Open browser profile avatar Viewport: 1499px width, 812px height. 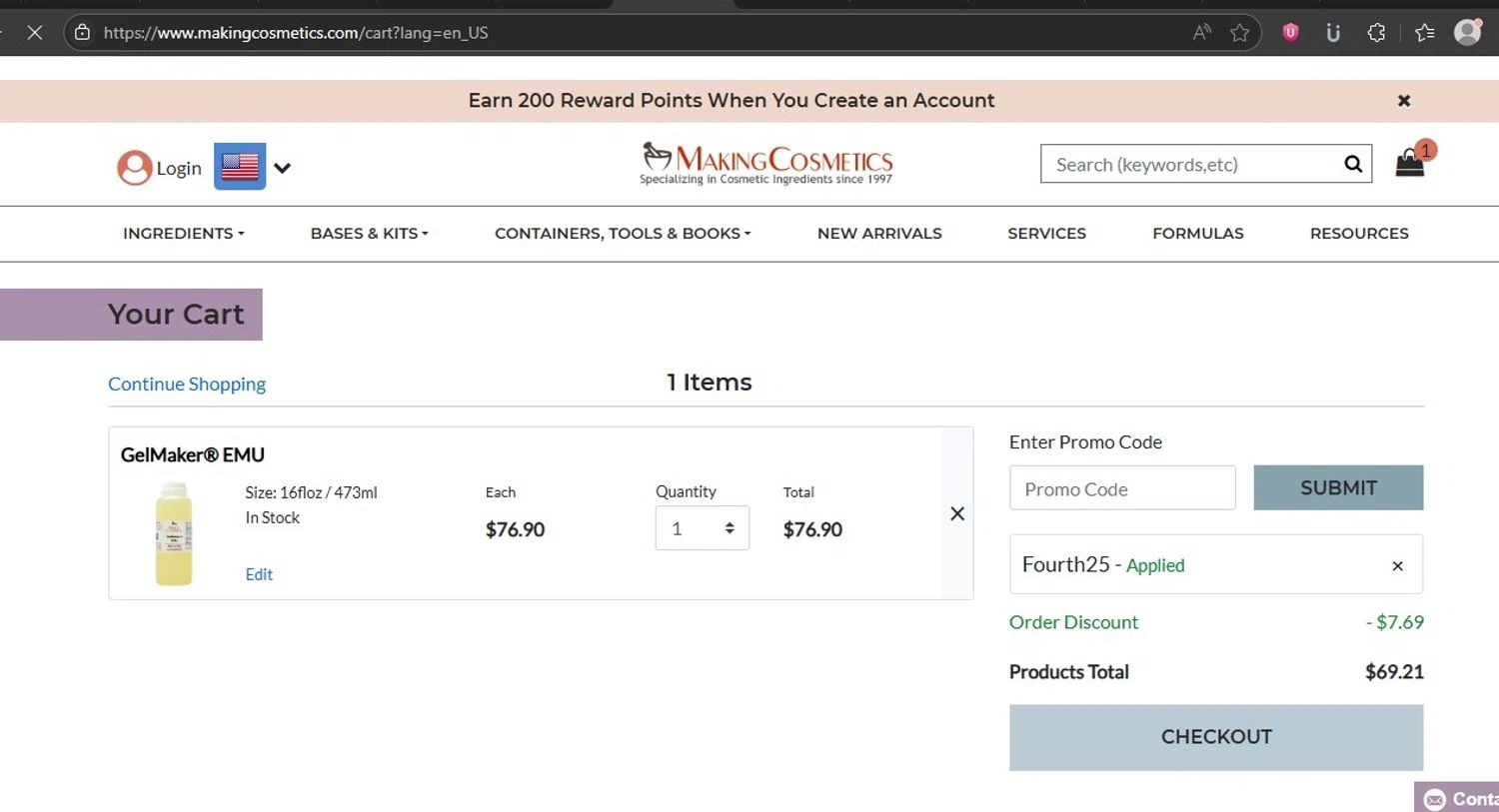[x=1468, y=32]
